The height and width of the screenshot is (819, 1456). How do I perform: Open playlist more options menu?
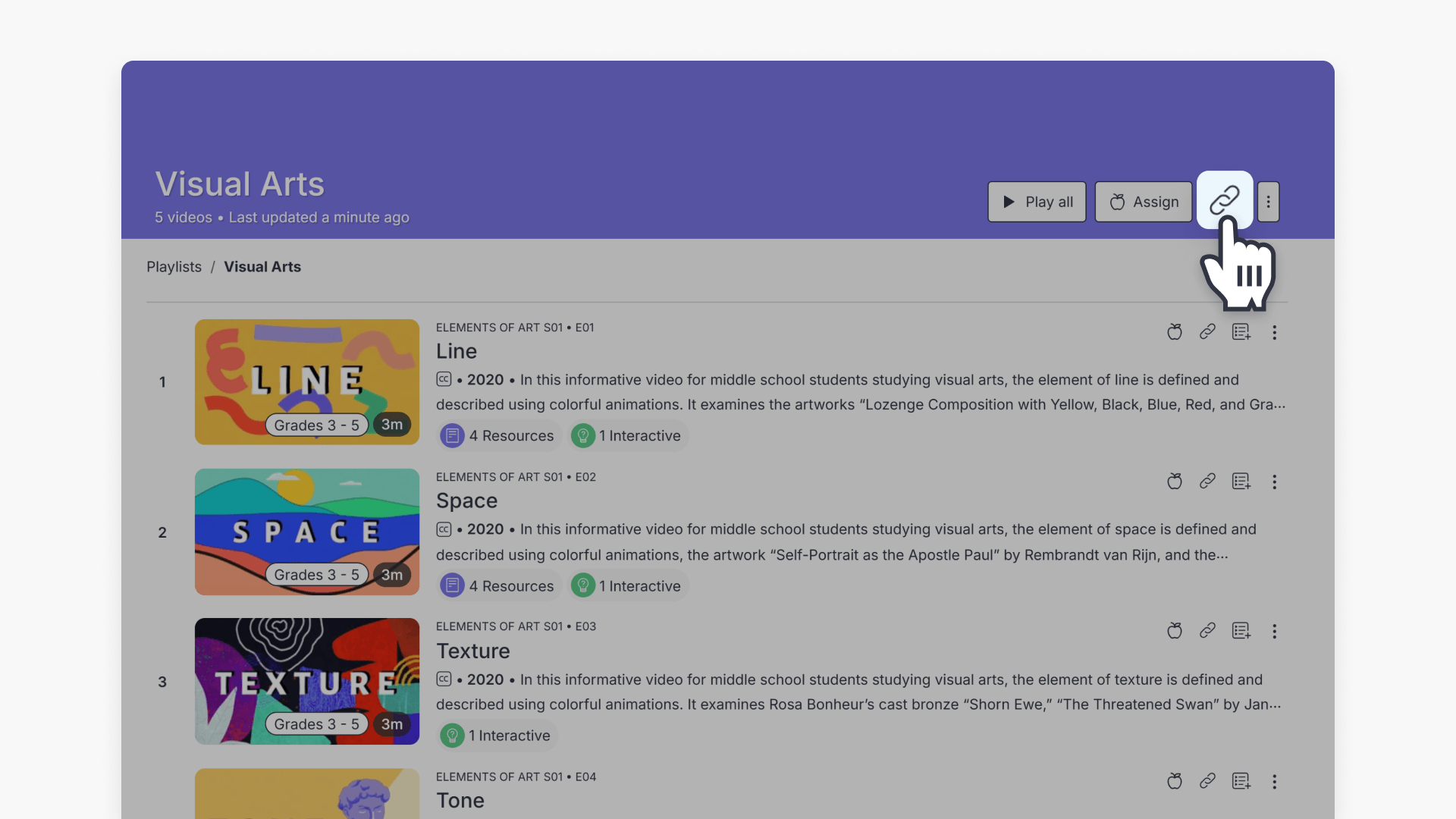1268,202
